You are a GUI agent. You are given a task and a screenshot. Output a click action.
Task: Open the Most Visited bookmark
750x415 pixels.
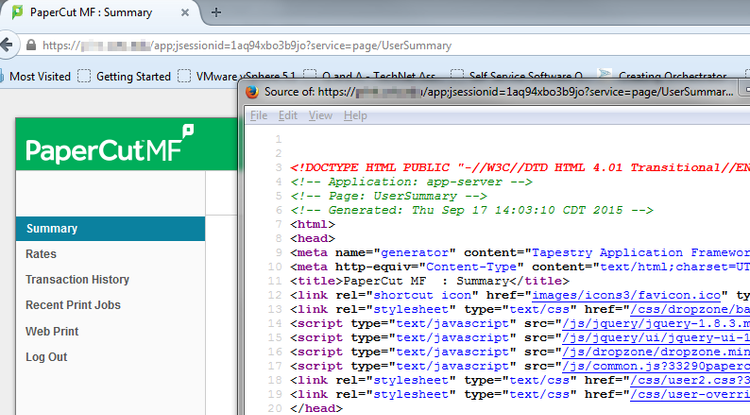click(36, 76)
